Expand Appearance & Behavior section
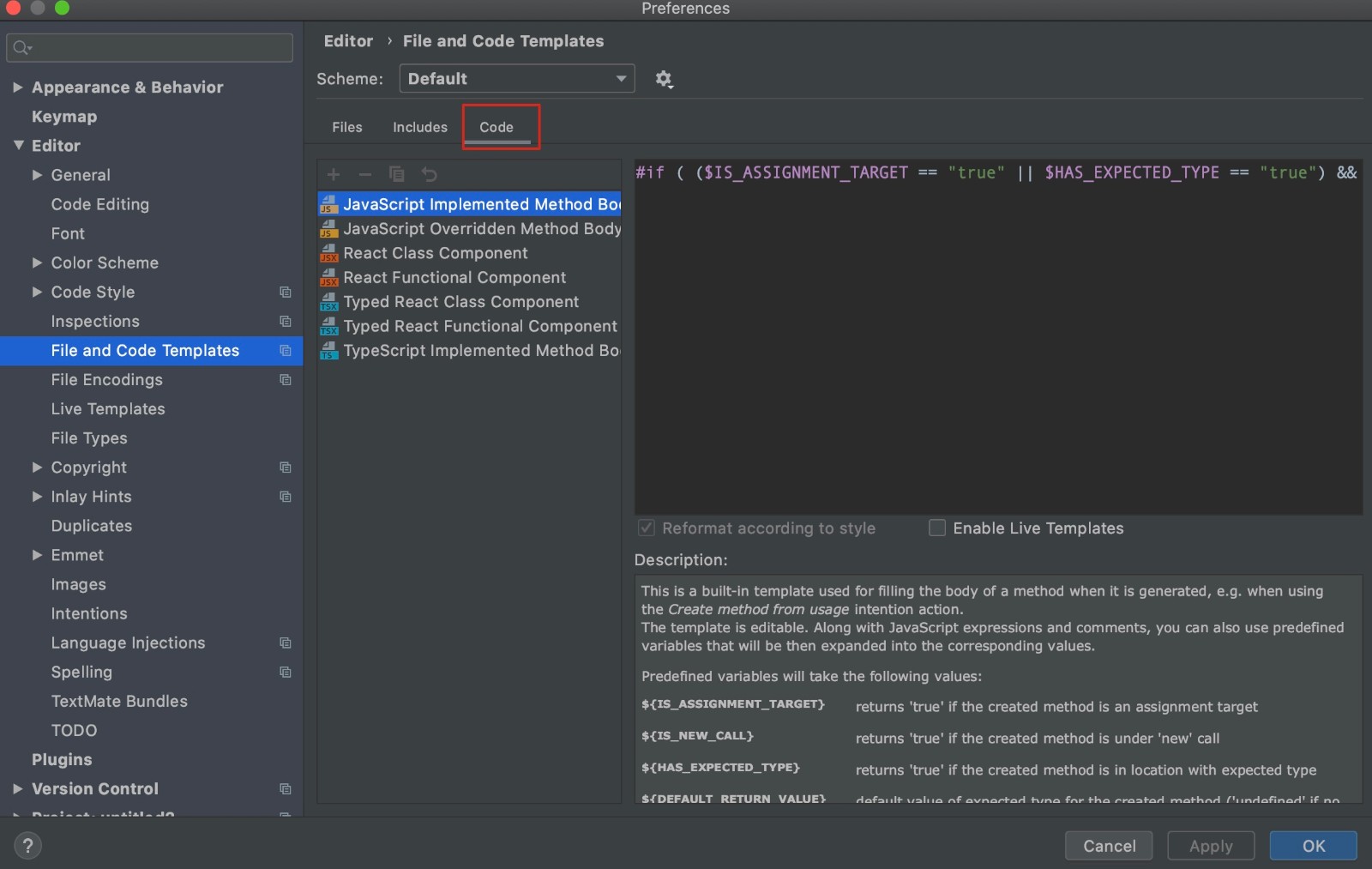This screenshot has width=1372, height=869. [18, 88]
